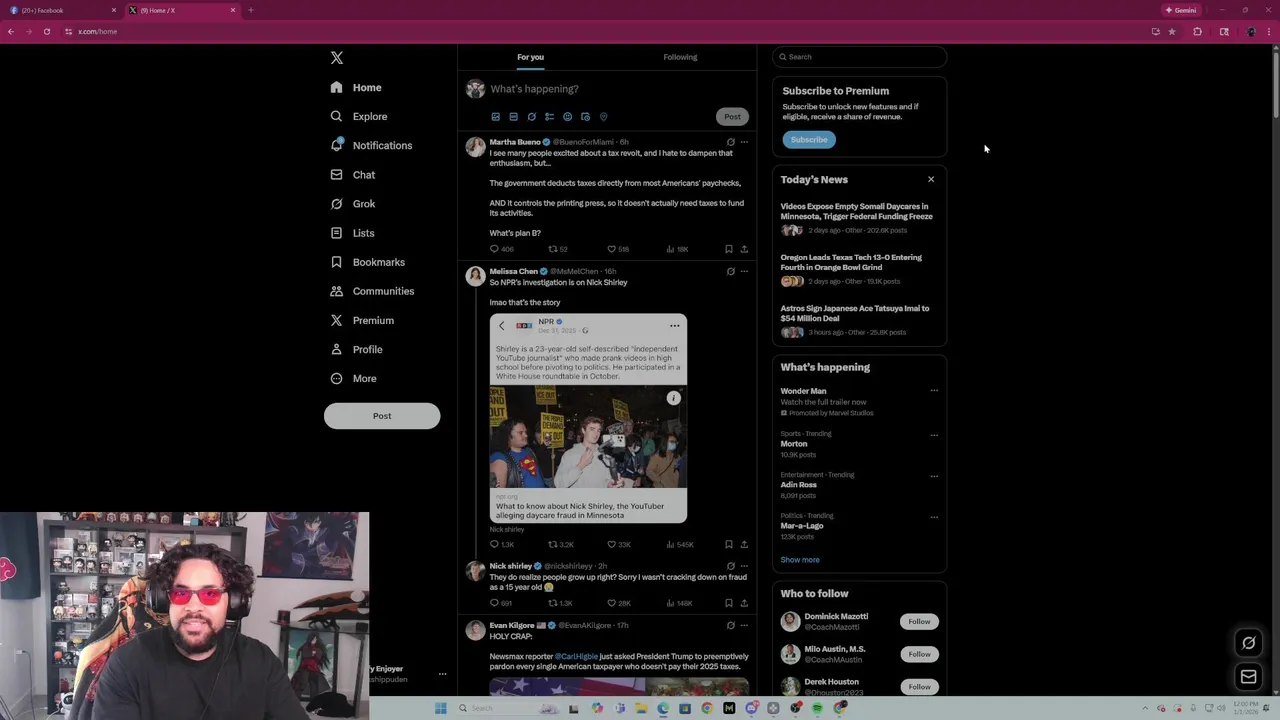Viewport: 1280px width, 720px height.
Task: Open more menu on Melissa Chen's post
Action: [744, 271]
